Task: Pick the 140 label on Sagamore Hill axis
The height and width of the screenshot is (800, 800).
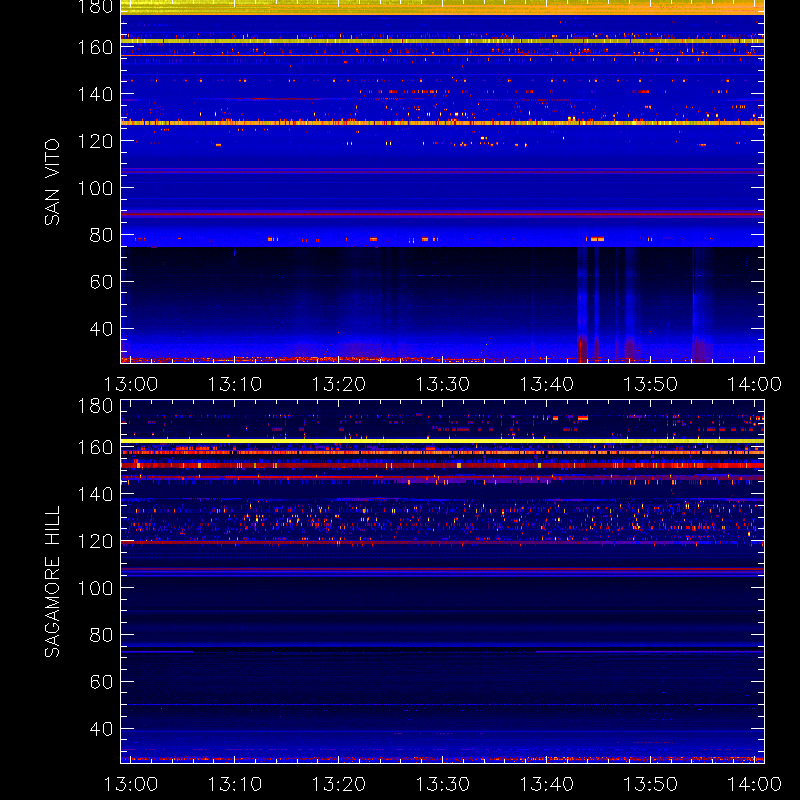Action: click(x=95, y=494)
